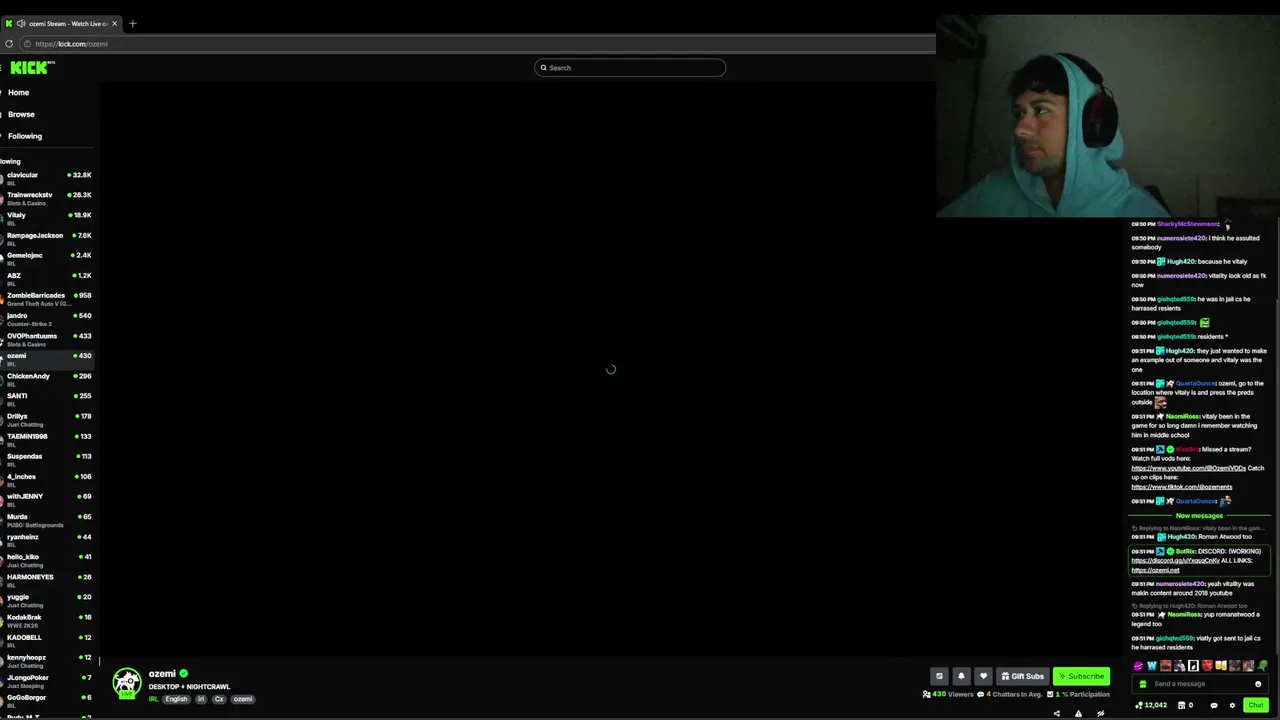This screenshot has width=1280, height=720.
Task: Open Following in the sidebar
Action: [x=25, y=136]
